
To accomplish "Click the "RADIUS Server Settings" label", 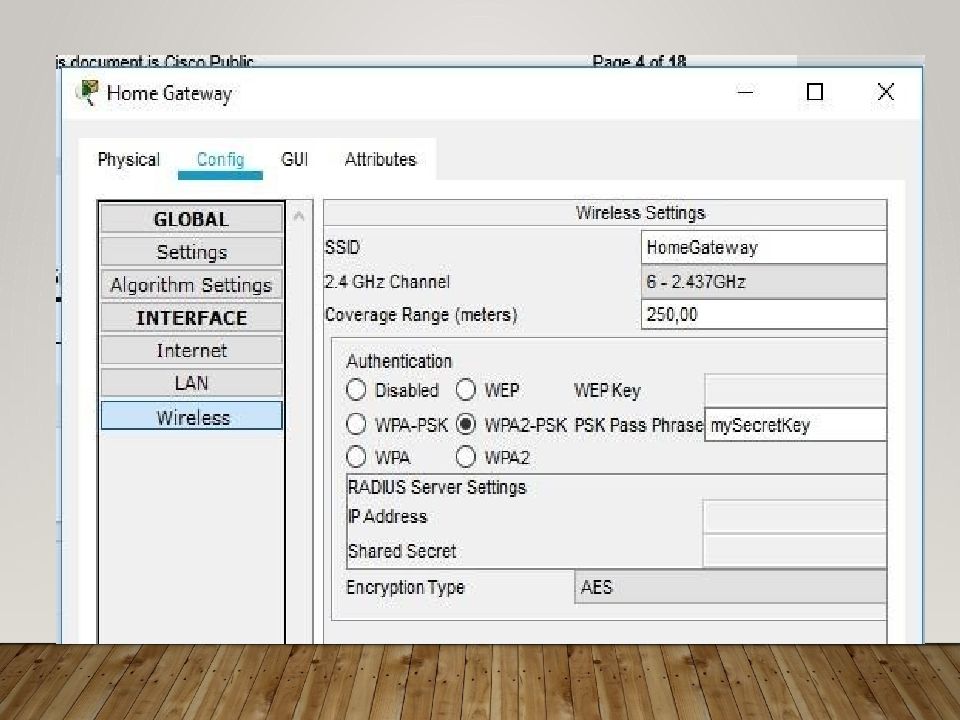I will click(x=437, y=487).
